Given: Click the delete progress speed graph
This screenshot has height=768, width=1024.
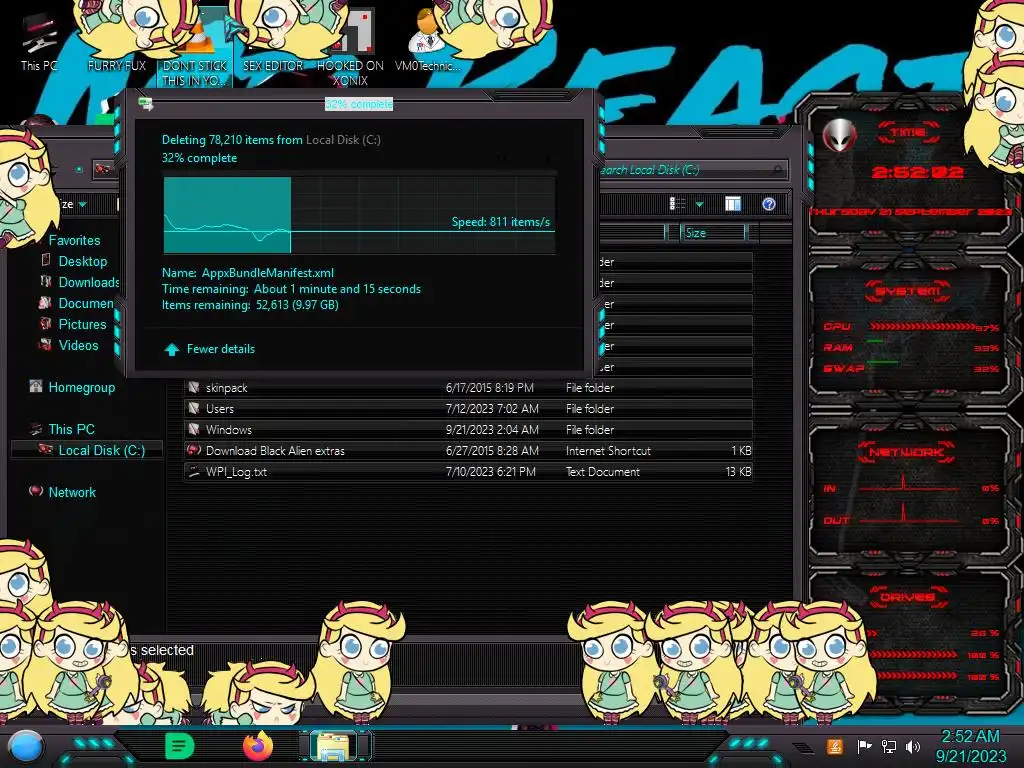Looking at the screenshot, I should [359, 215].
